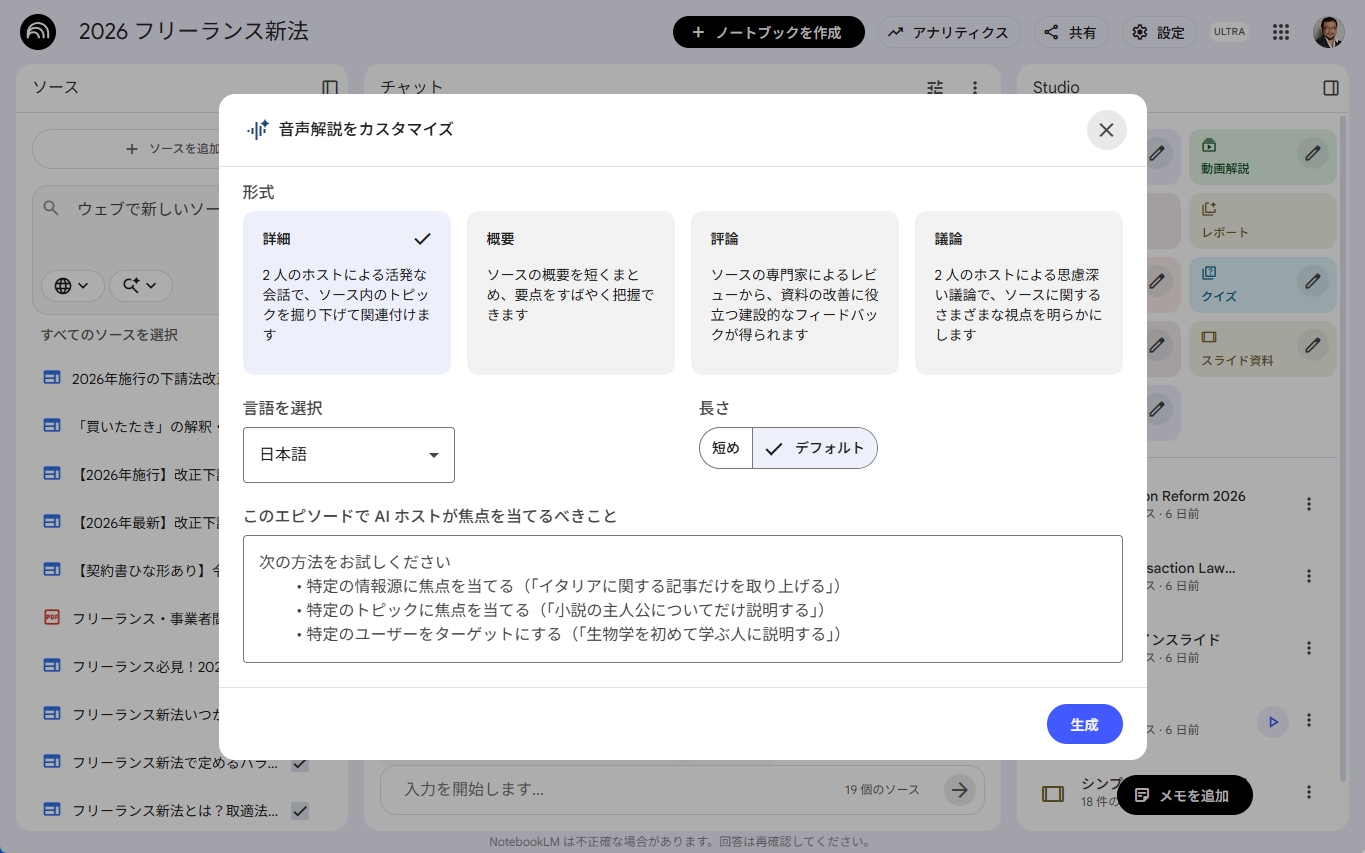Screen dimensions: 1365x853
Task: Open アナリティクス from the top bar
Action: pyautogui.click(x=948, y=32)
